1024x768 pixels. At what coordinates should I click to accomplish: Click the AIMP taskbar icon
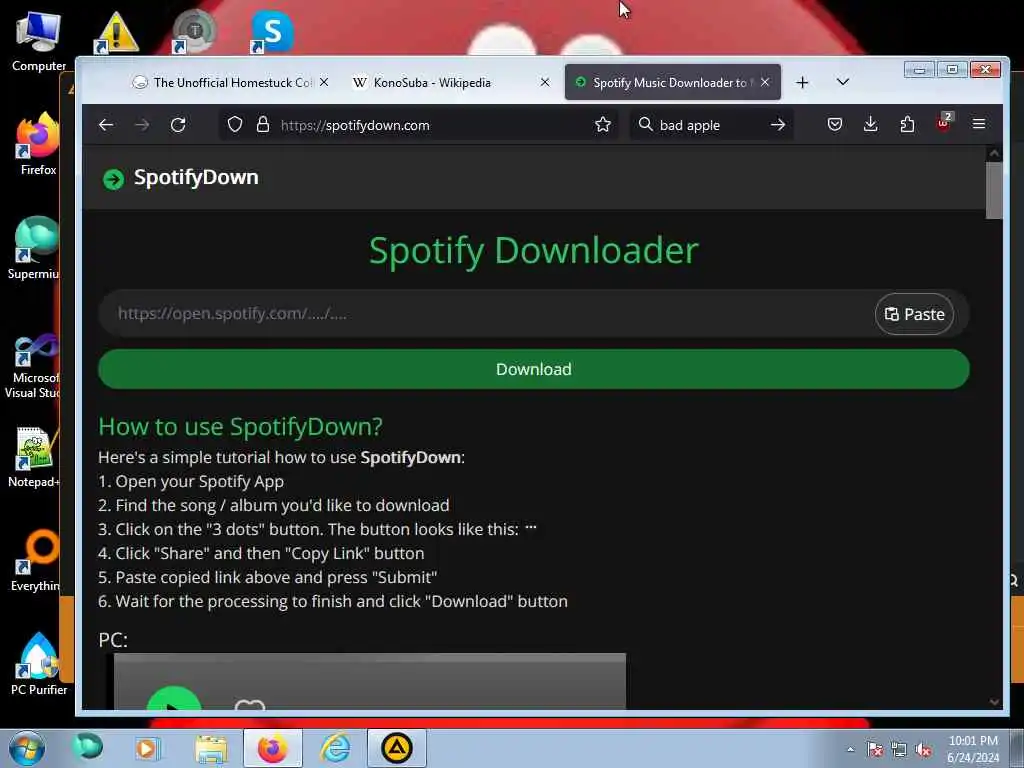(396, 748)
